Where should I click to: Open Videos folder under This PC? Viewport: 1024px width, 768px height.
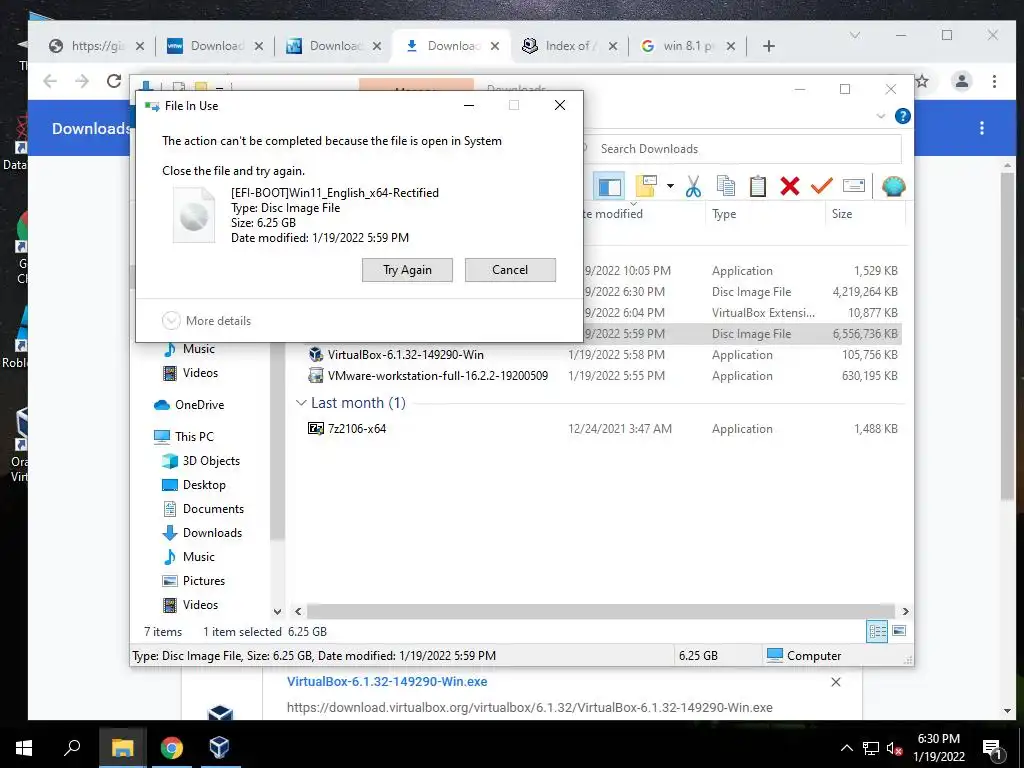pos(191,605)
